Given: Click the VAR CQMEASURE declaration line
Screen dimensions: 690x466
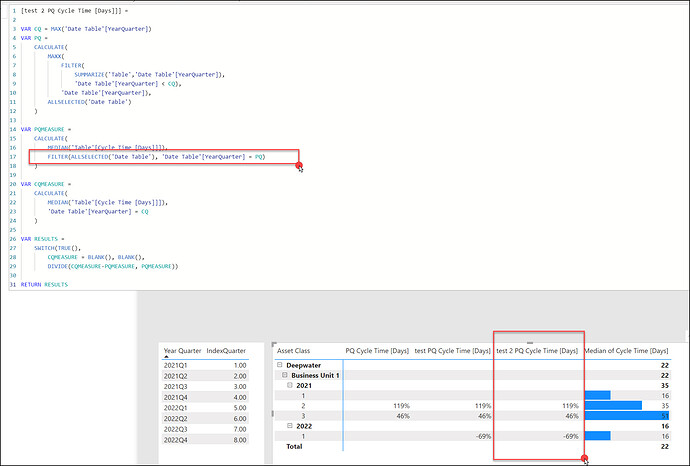Looking at the screenshot, I should click(x=46, y=184).
